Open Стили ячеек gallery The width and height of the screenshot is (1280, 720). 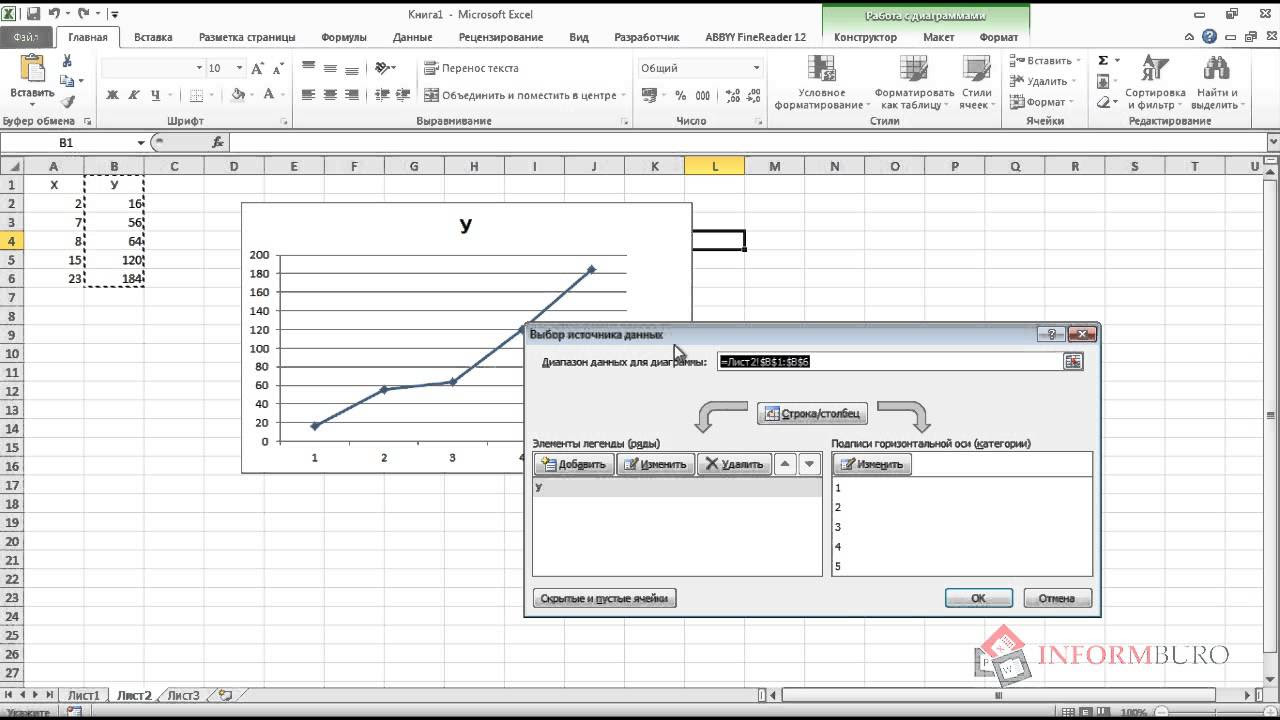(x=976, y=82)
